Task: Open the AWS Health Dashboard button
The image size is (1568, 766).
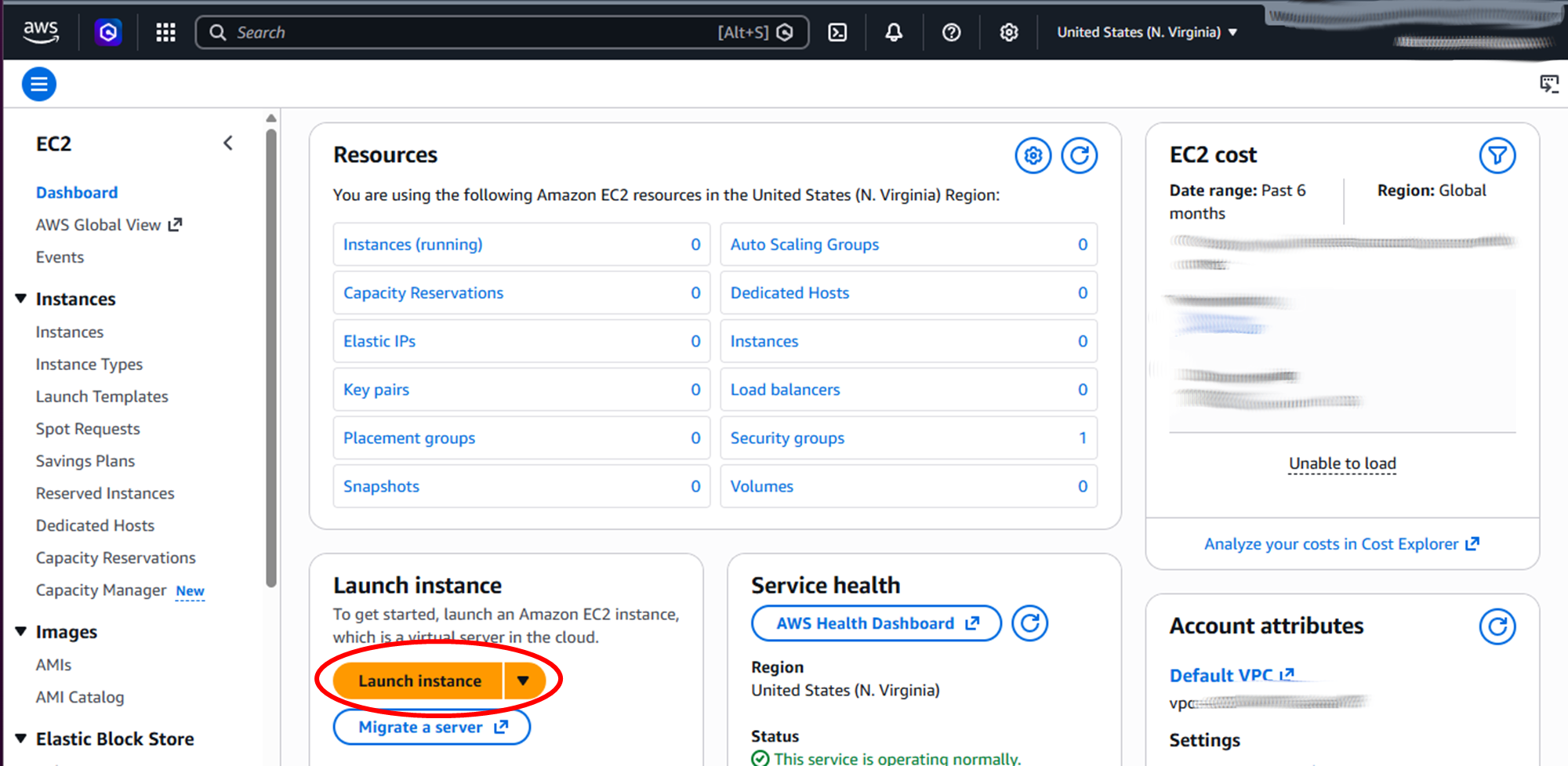Action: pyautogui.click(x=877, y=623)
